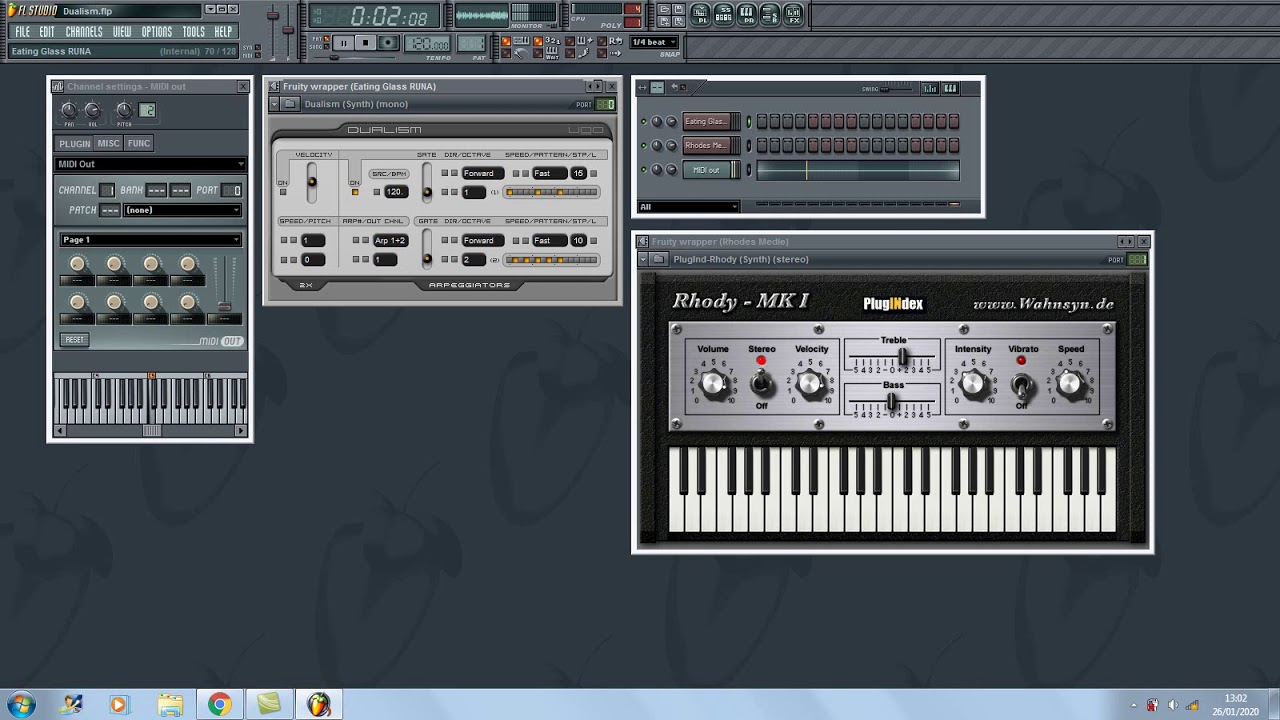Switch to PLUGIN tab in channel settings
Image resolution: width=1280 pixels, height=720 pixels.
[x=74, y=143]
